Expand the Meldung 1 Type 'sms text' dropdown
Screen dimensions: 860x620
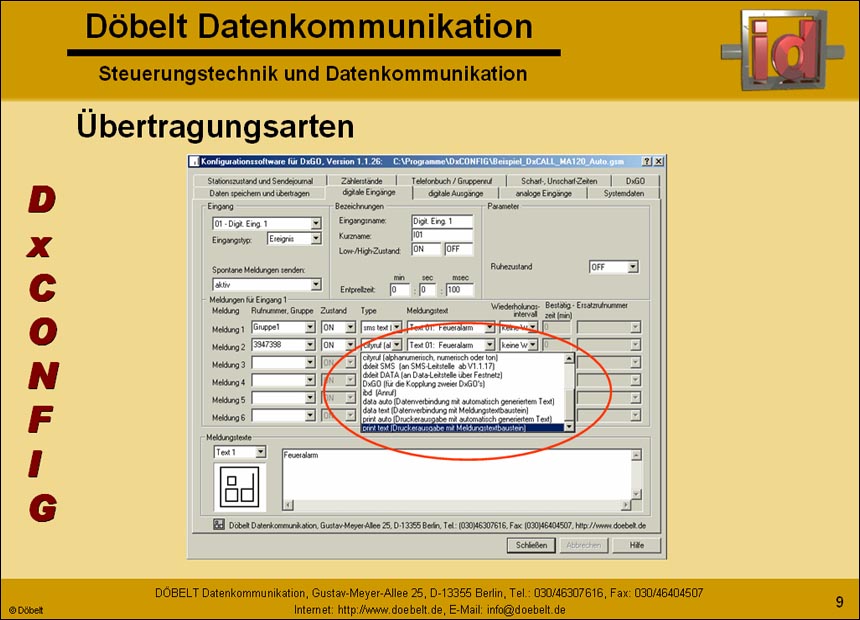[397, 328]
